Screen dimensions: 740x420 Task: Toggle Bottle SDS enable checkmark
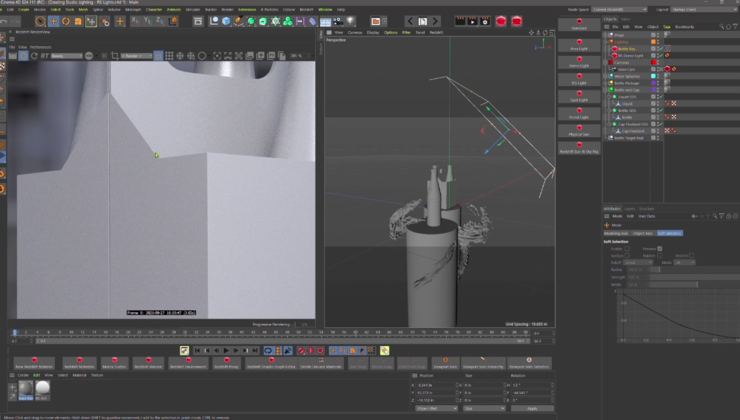pos(662,110)
